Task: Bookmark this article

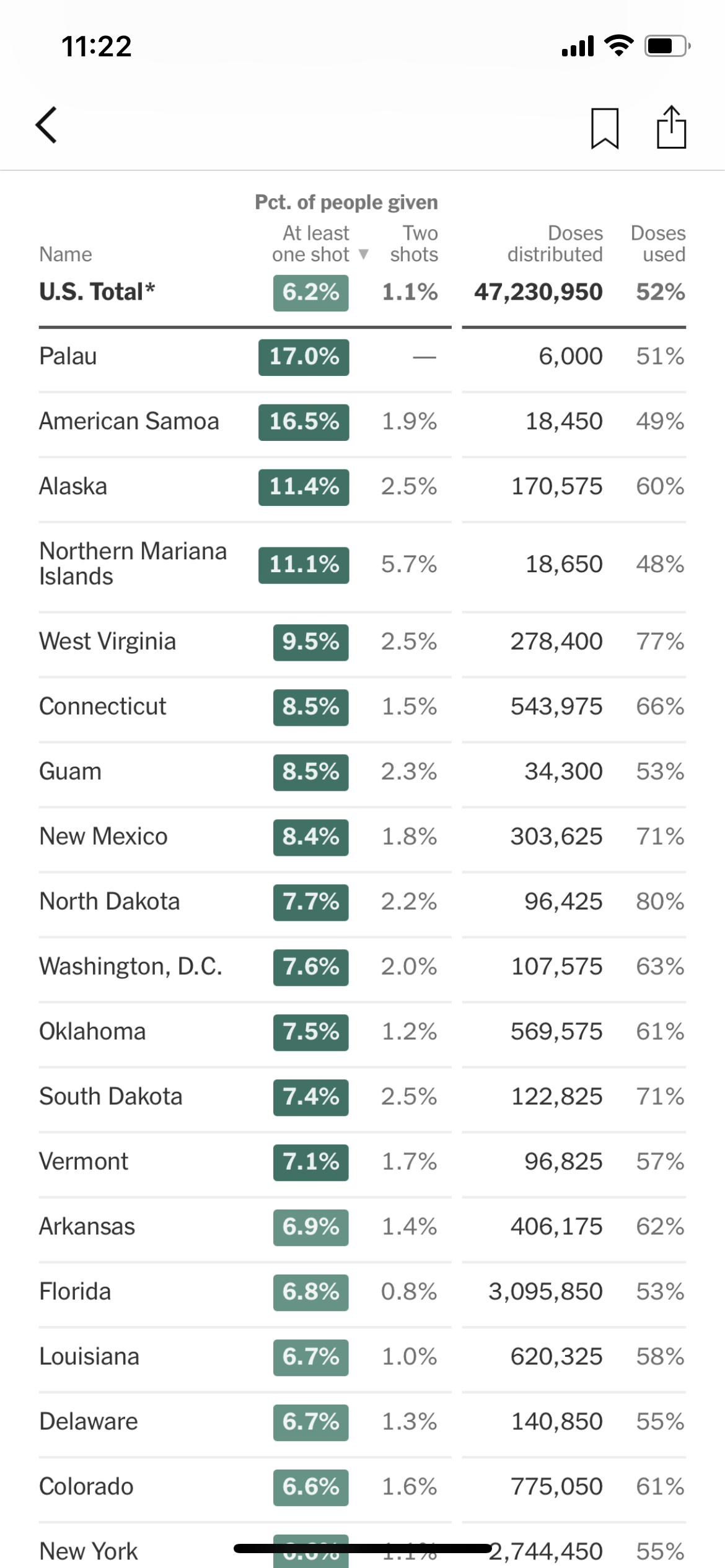Action: [x=604, y=128]
